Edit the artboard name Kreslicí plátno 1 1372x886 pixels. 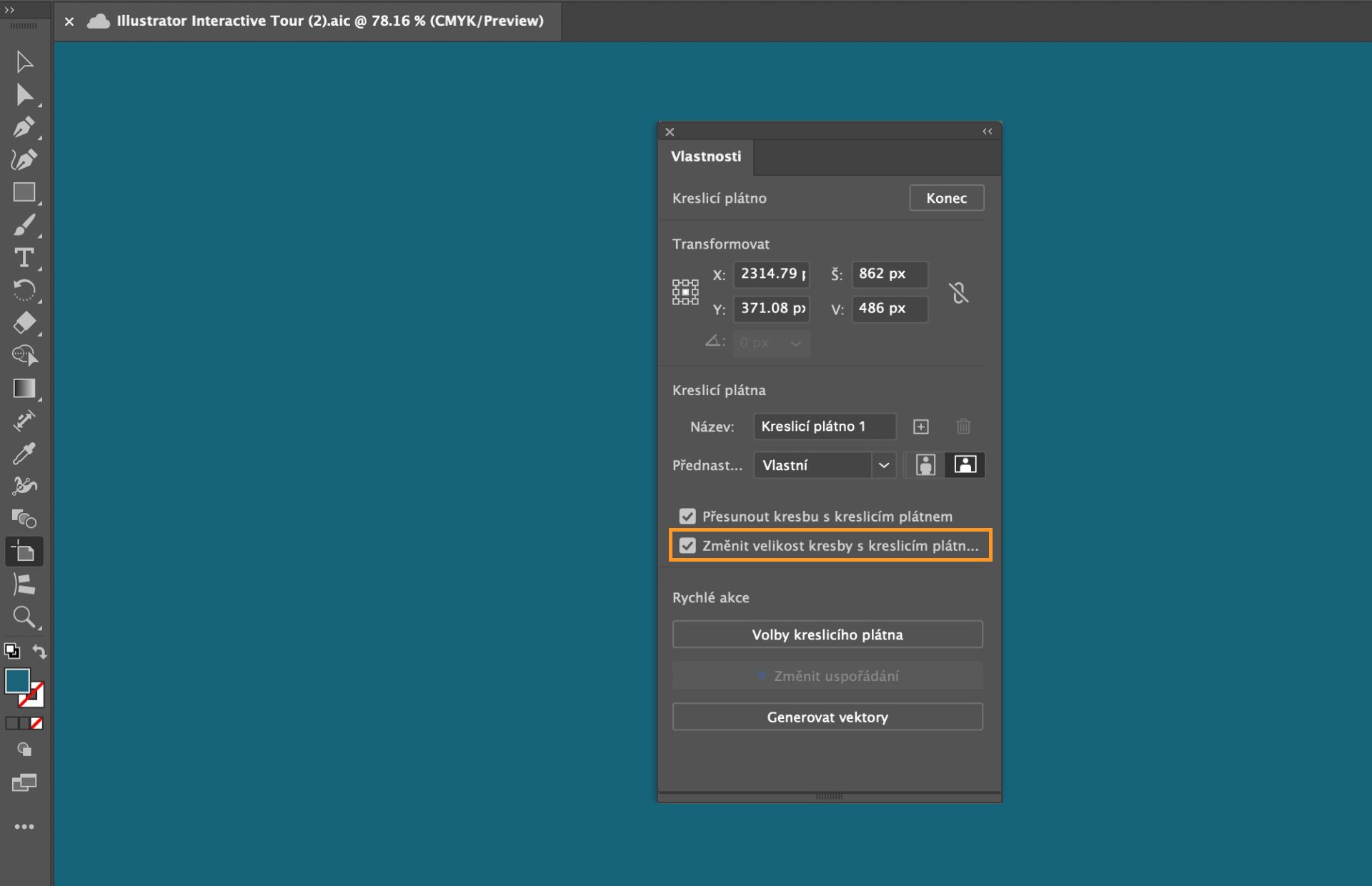[824, 426]
